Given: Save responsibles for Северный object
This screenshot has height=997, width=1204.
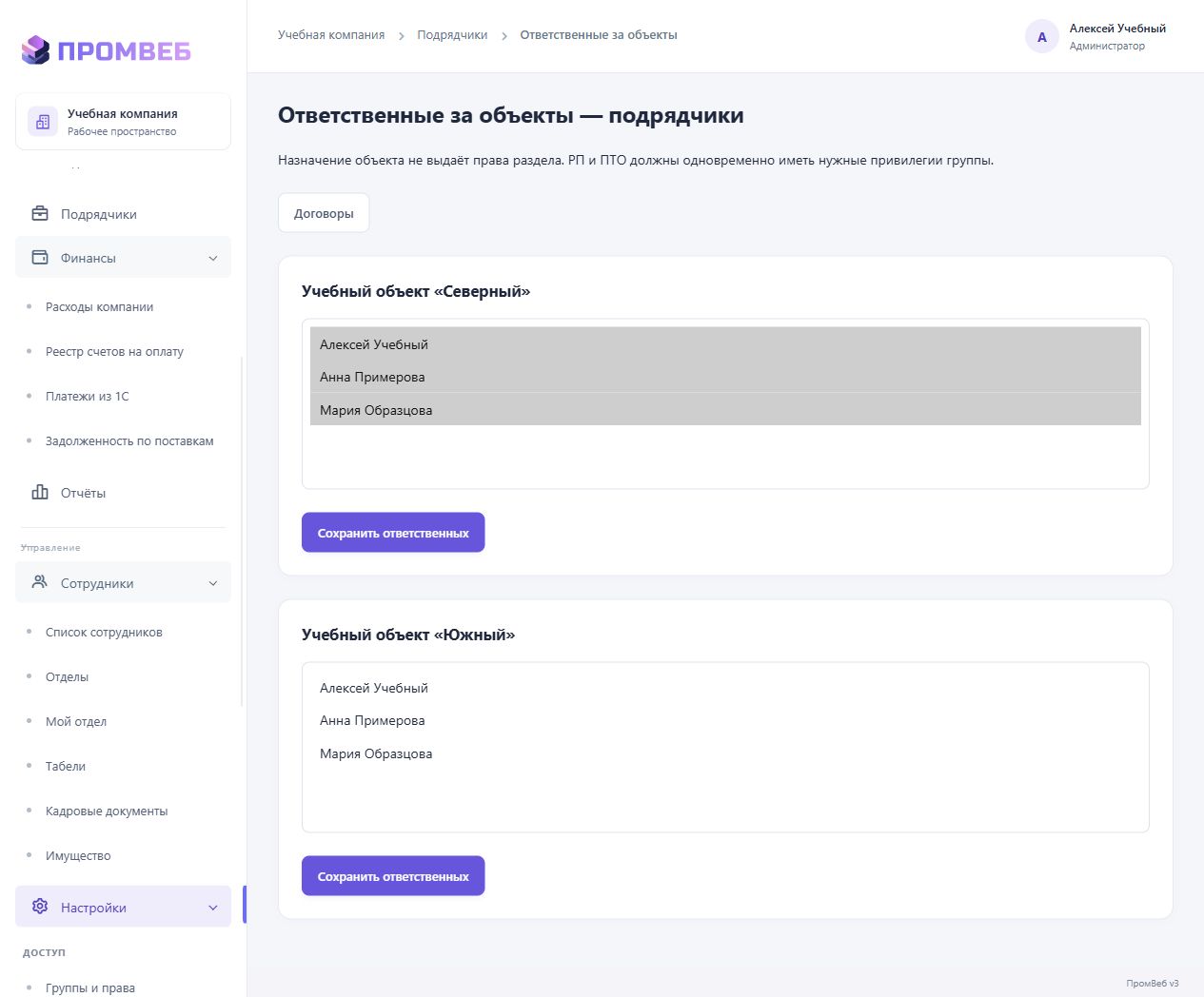Looking at the screenshot, I should point(393,533).
